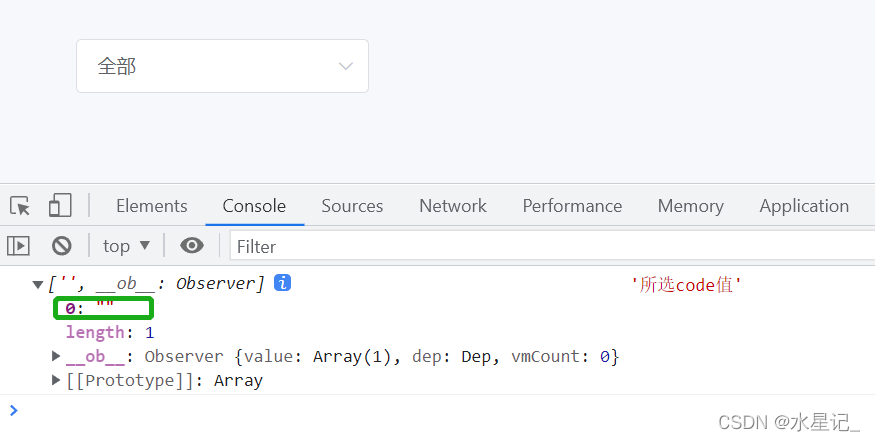Activate the inspect element picker icon
This screenshot has width=875, height=441.
click(20, 206)
